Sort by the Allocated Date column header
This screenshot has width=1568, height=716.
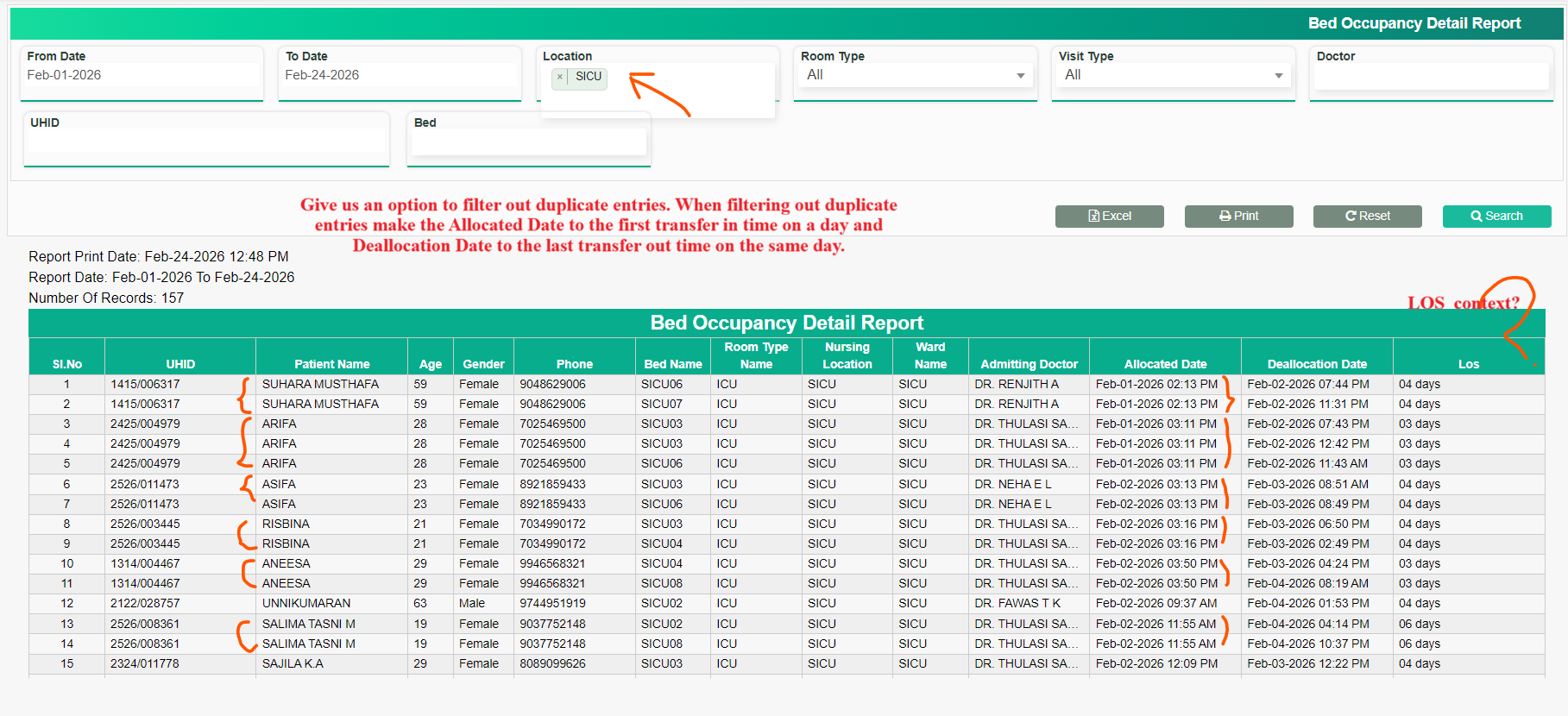tap(1165, 364)
